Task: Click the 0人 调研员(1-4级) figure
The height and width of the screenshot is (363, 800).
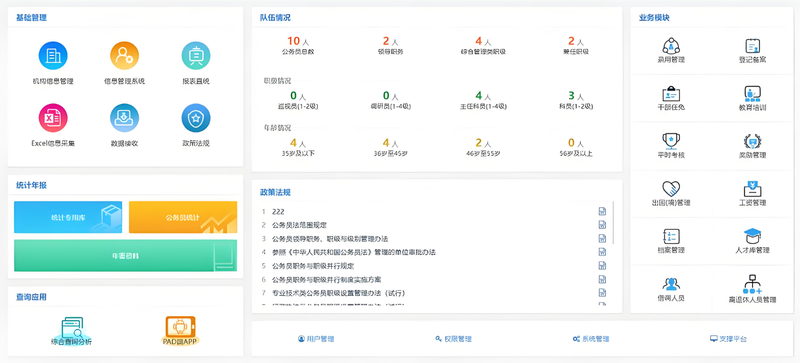Action: coord(390,95)
